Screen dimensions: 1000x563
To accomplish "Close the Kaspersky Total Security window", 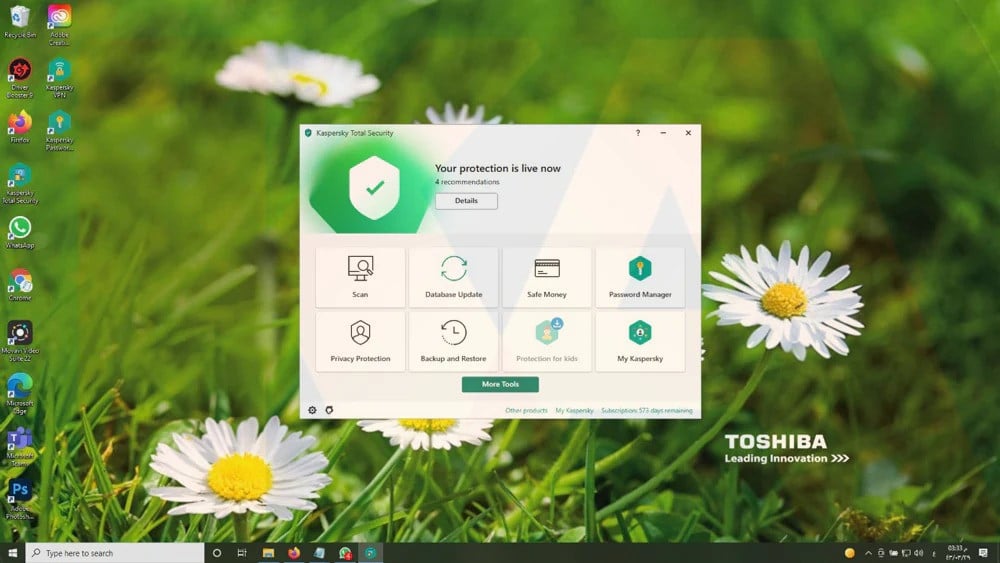I will click(x=688, y=133).
